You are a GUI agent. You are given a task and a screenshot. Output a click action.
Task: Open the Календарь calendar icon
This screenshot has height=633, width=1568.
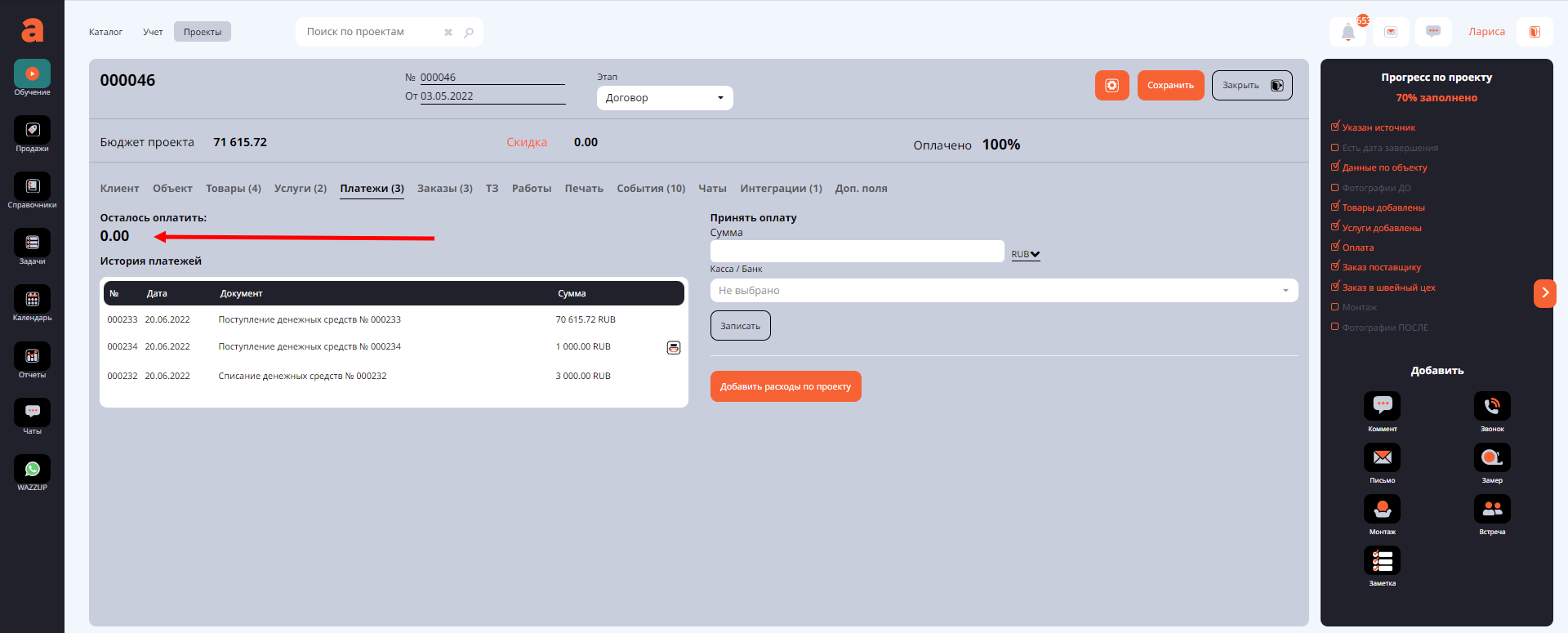click(x=32, y=300)
